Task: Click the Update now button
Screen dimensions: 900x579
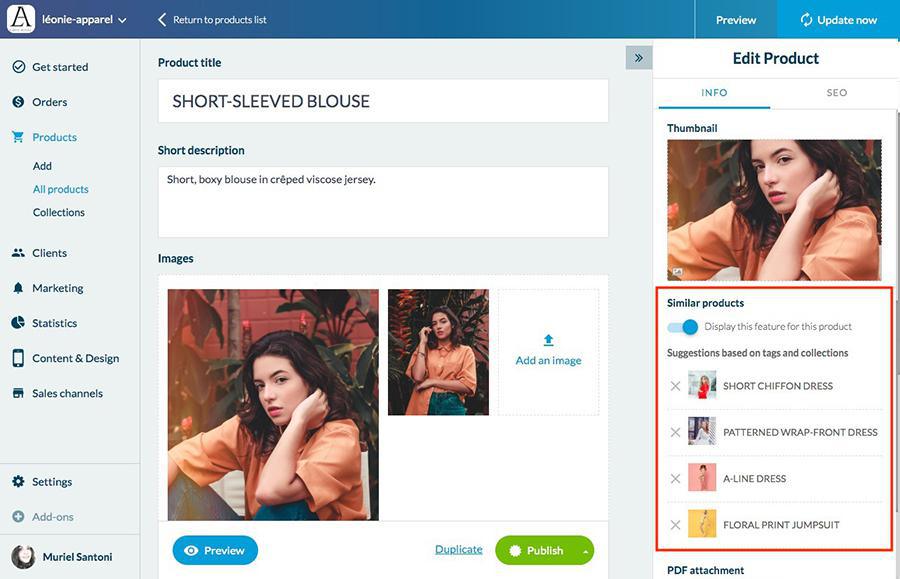Action: 839,20
